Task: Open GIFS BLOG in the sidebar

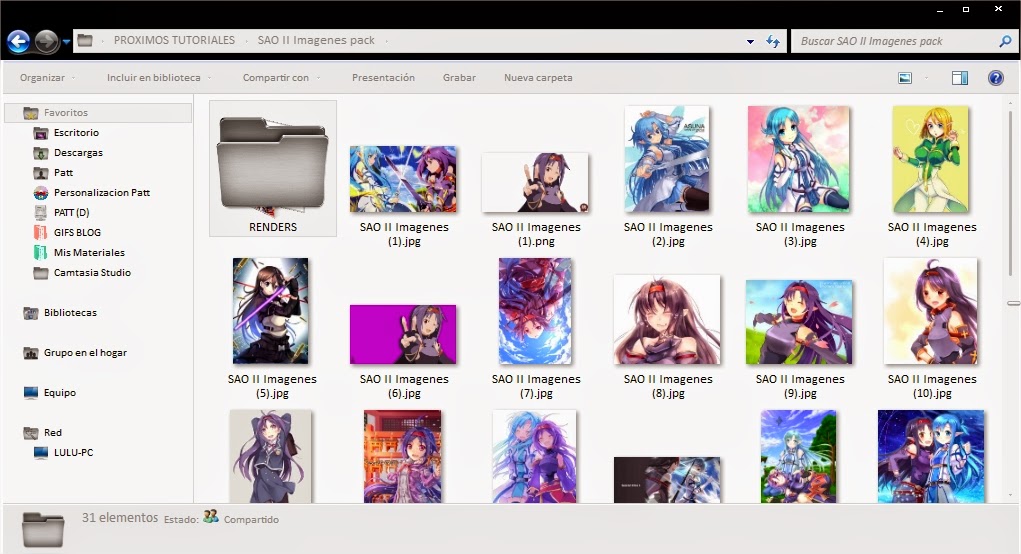Action: pyautogui.click(x=77, y=233)
